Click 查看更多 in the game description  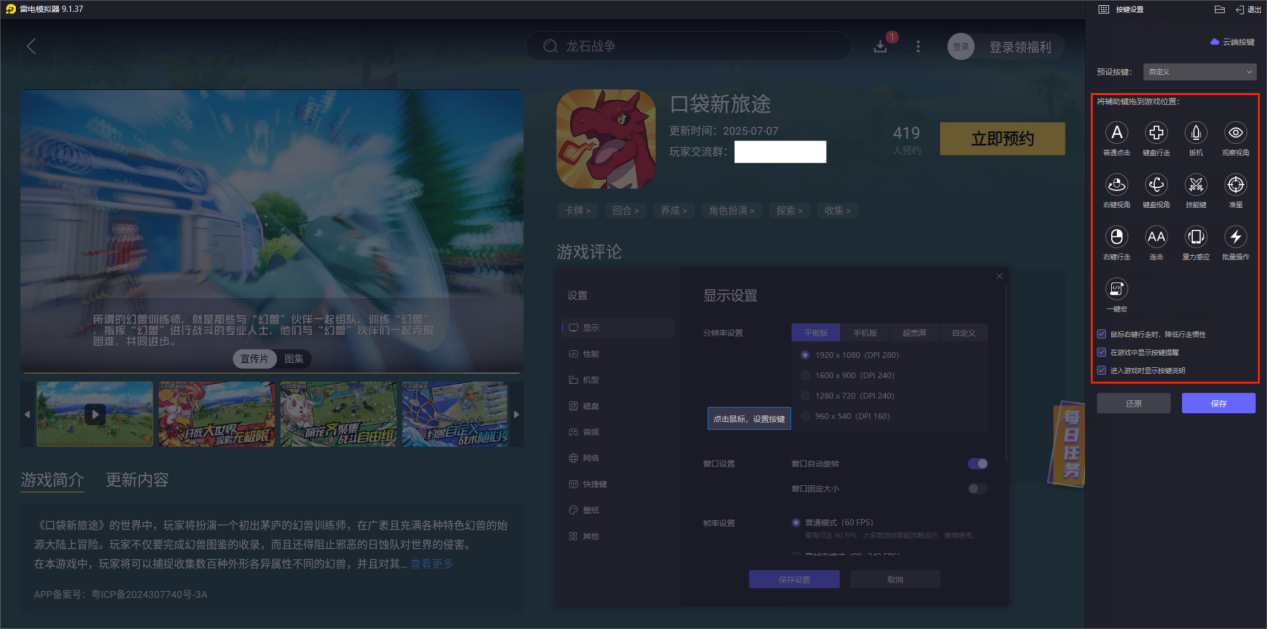(431, 564)
